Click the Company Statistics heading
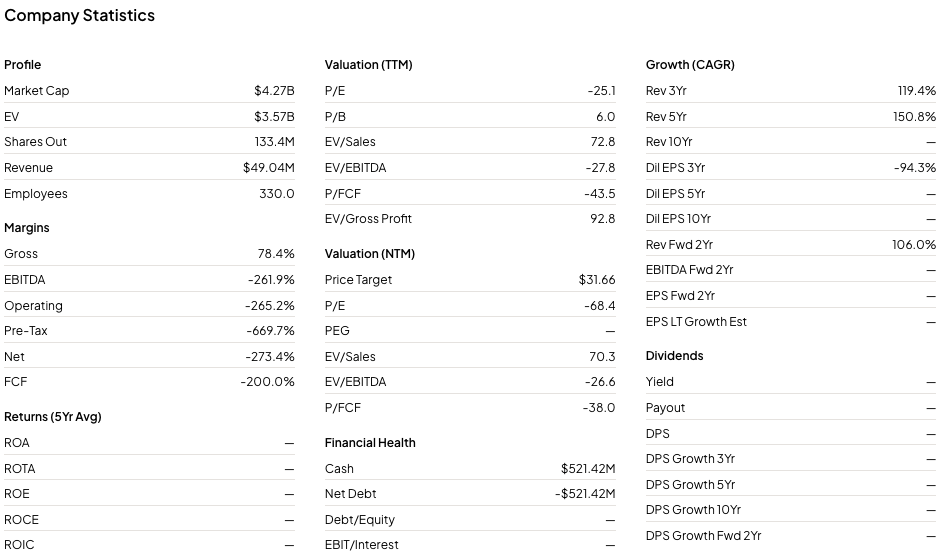 click(80, 16)
